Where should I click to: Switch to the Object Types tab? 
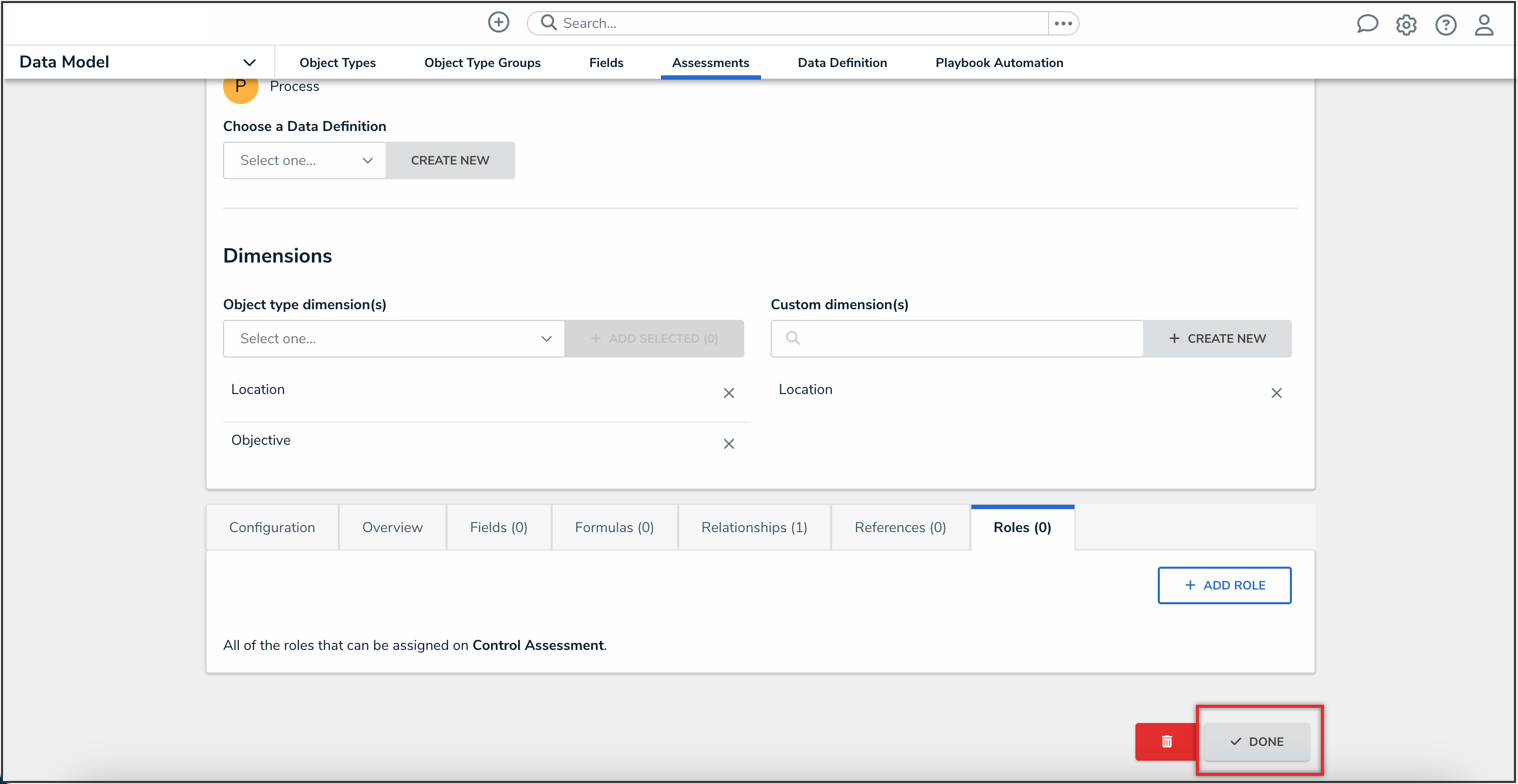(x=337, y=62)
